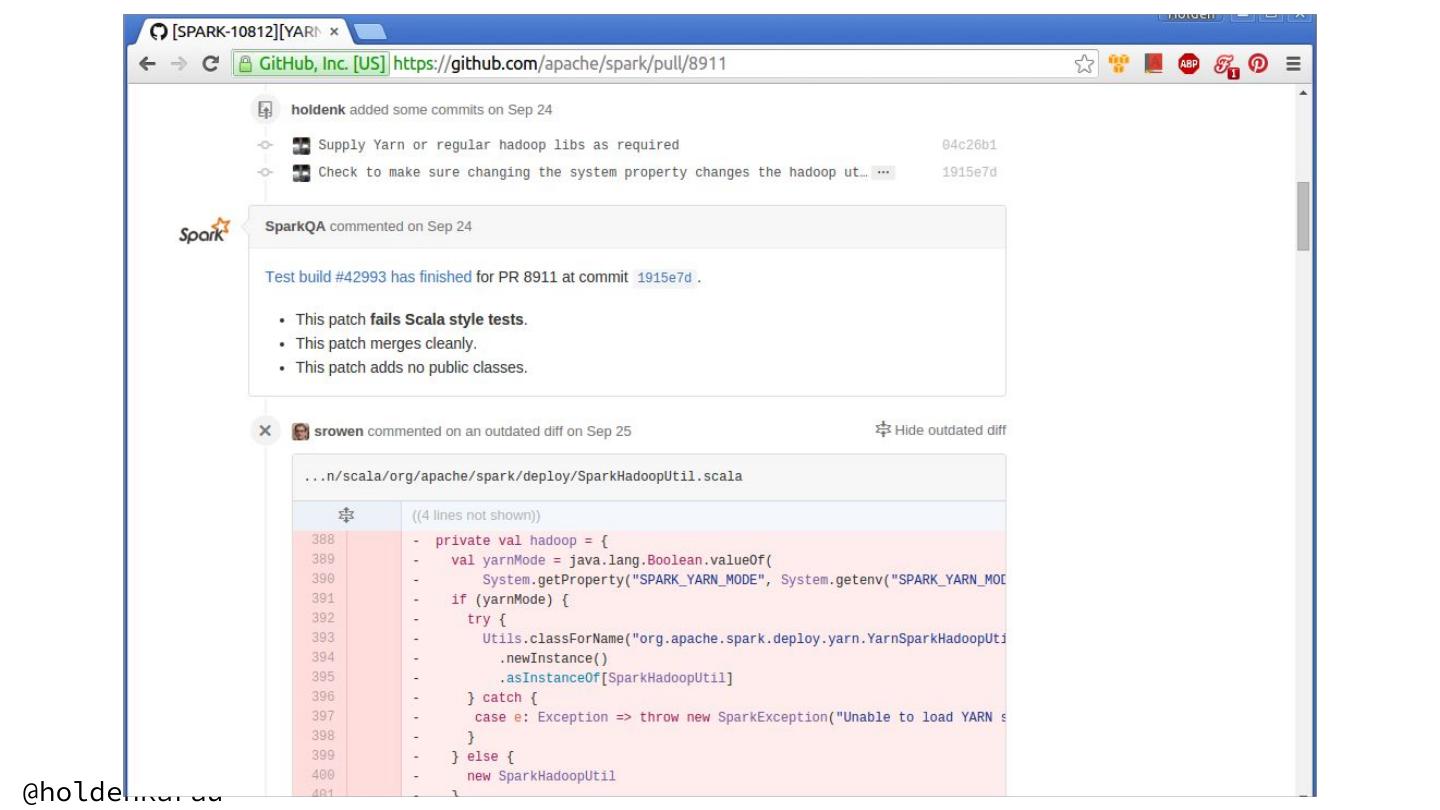Click the yellow boxes extension icon

click(1119, 64)
